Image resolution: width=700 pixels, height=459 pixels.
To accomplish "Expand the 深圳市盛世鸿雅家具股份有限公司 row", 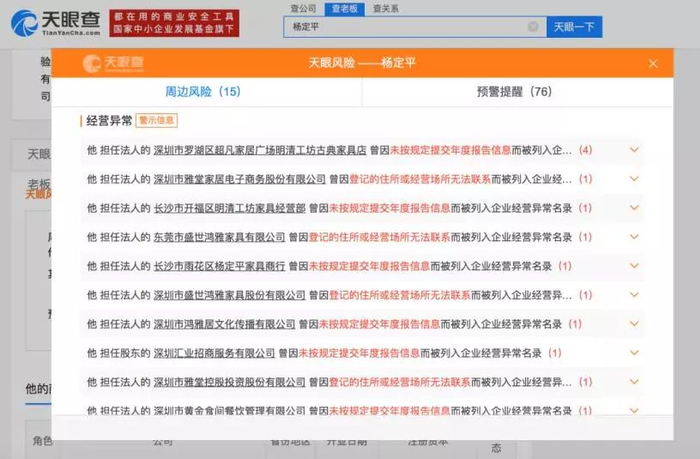I will pos(634,295).
